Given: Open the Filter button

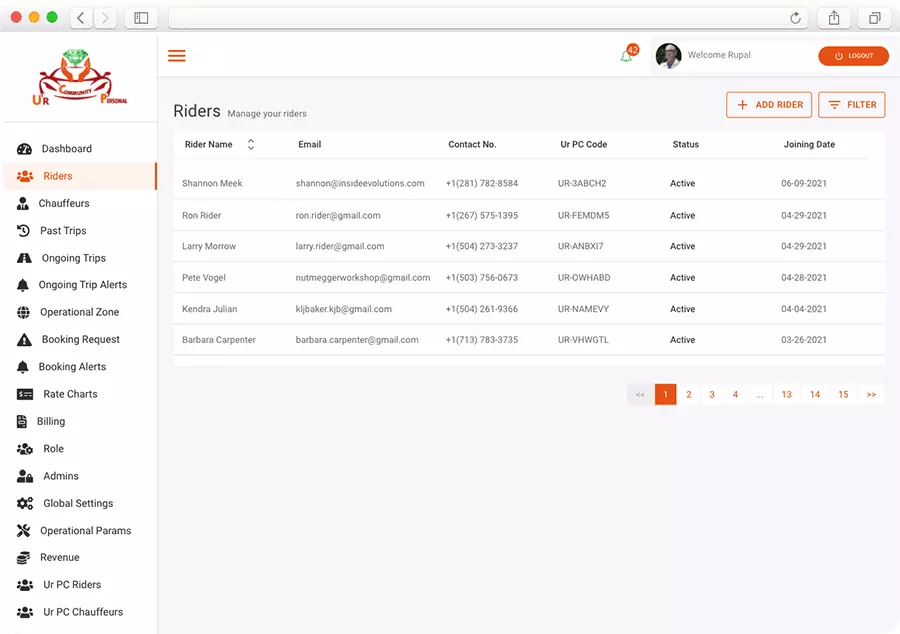Looking at the screenshot, I should pyautogui.click(x=852, y=105).
